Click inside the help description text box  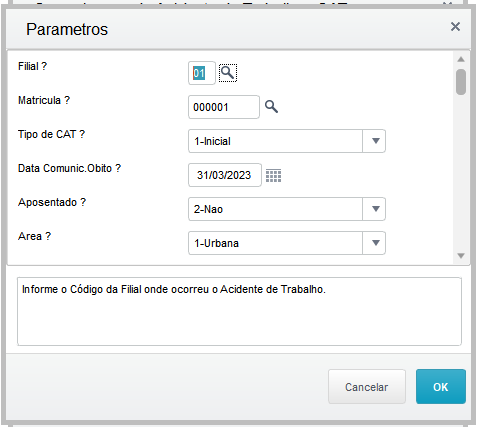pos(239,311)
